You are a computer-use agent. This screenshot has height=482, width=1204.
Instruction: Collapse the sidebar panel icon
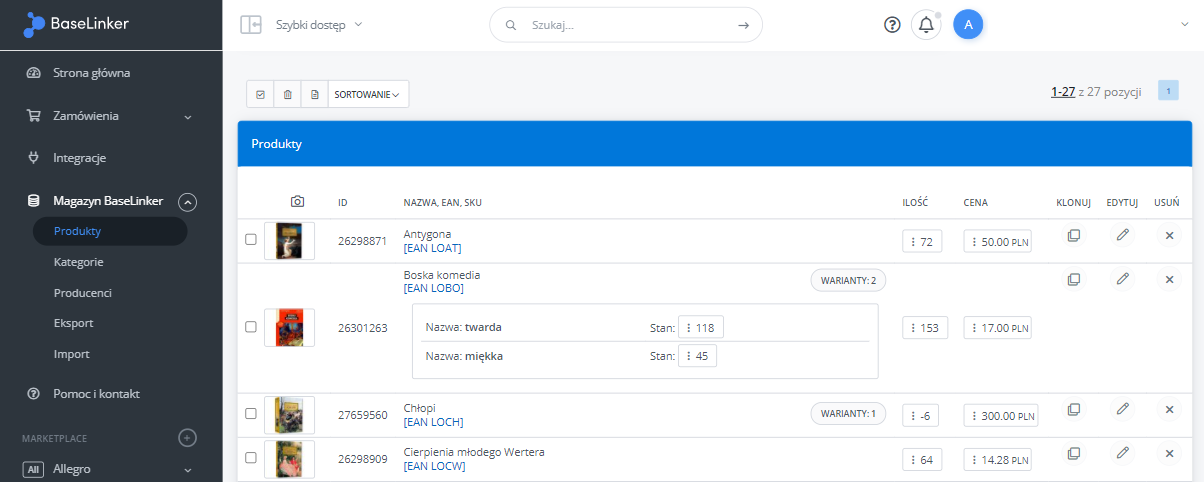tap(251, 25)
